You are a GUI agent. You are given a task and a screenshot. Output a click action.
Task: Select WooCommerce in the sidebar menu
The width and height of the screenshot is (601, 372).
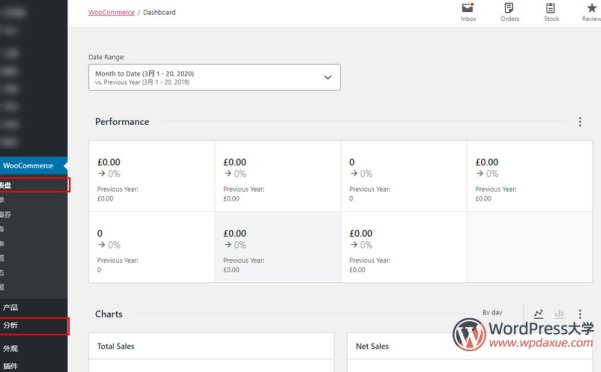[34, 166]
